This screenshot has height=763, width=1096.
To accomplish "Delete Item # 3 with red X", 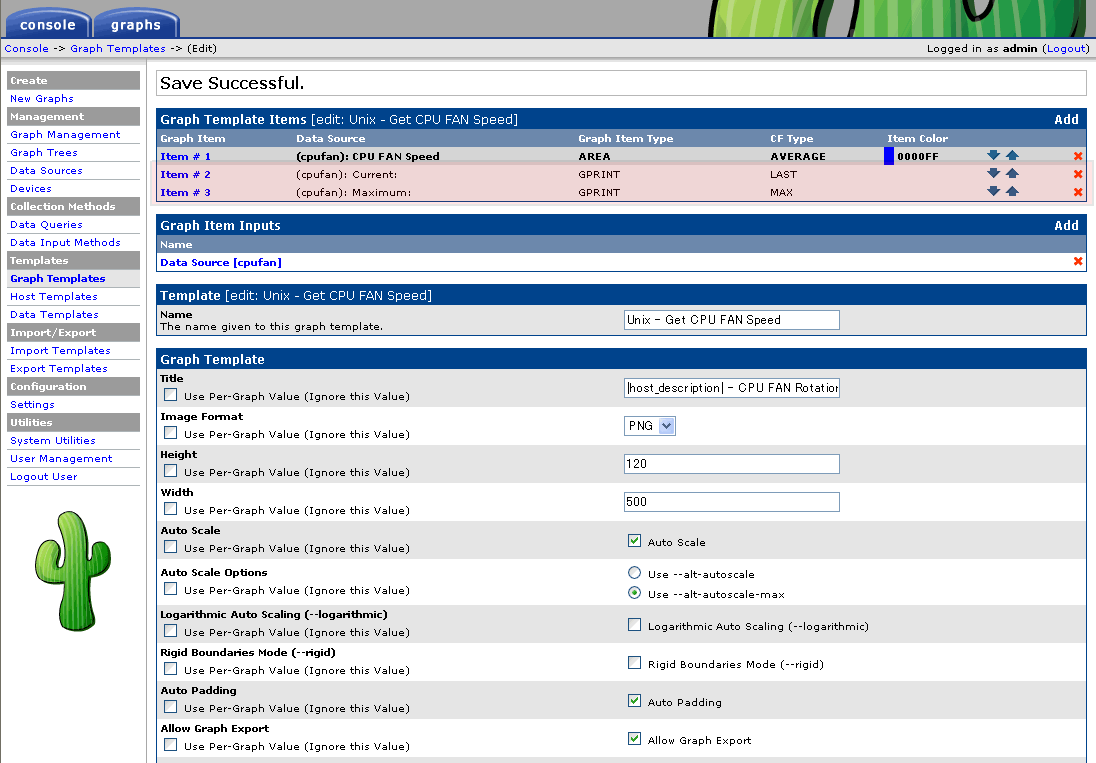I will tap(1078, 192).
